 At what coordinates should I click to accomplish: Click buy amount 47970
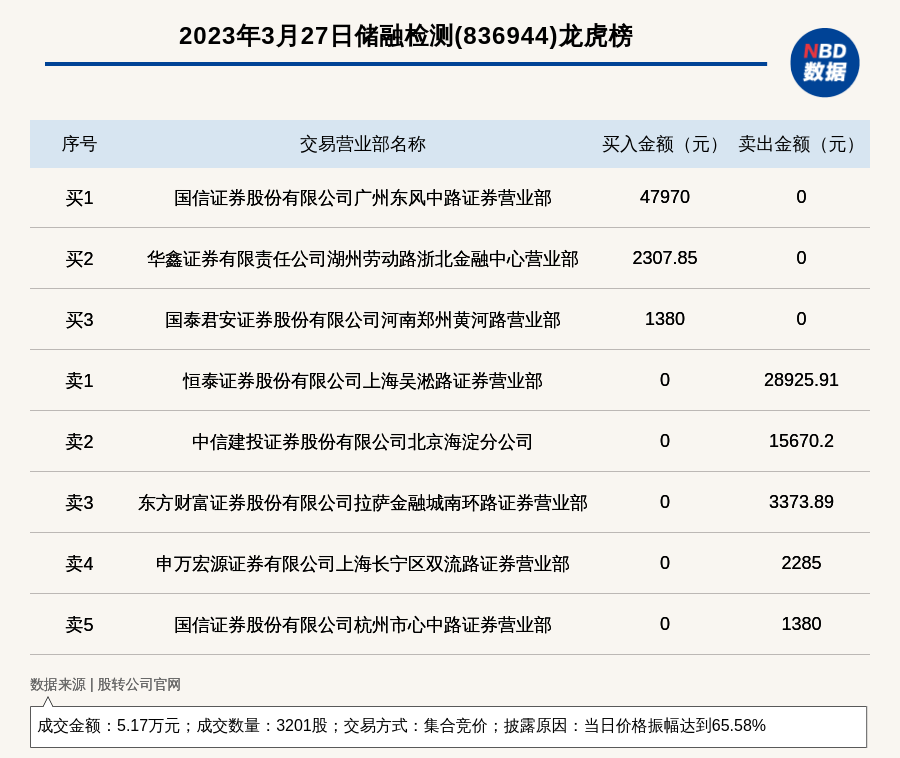(665, 197)
